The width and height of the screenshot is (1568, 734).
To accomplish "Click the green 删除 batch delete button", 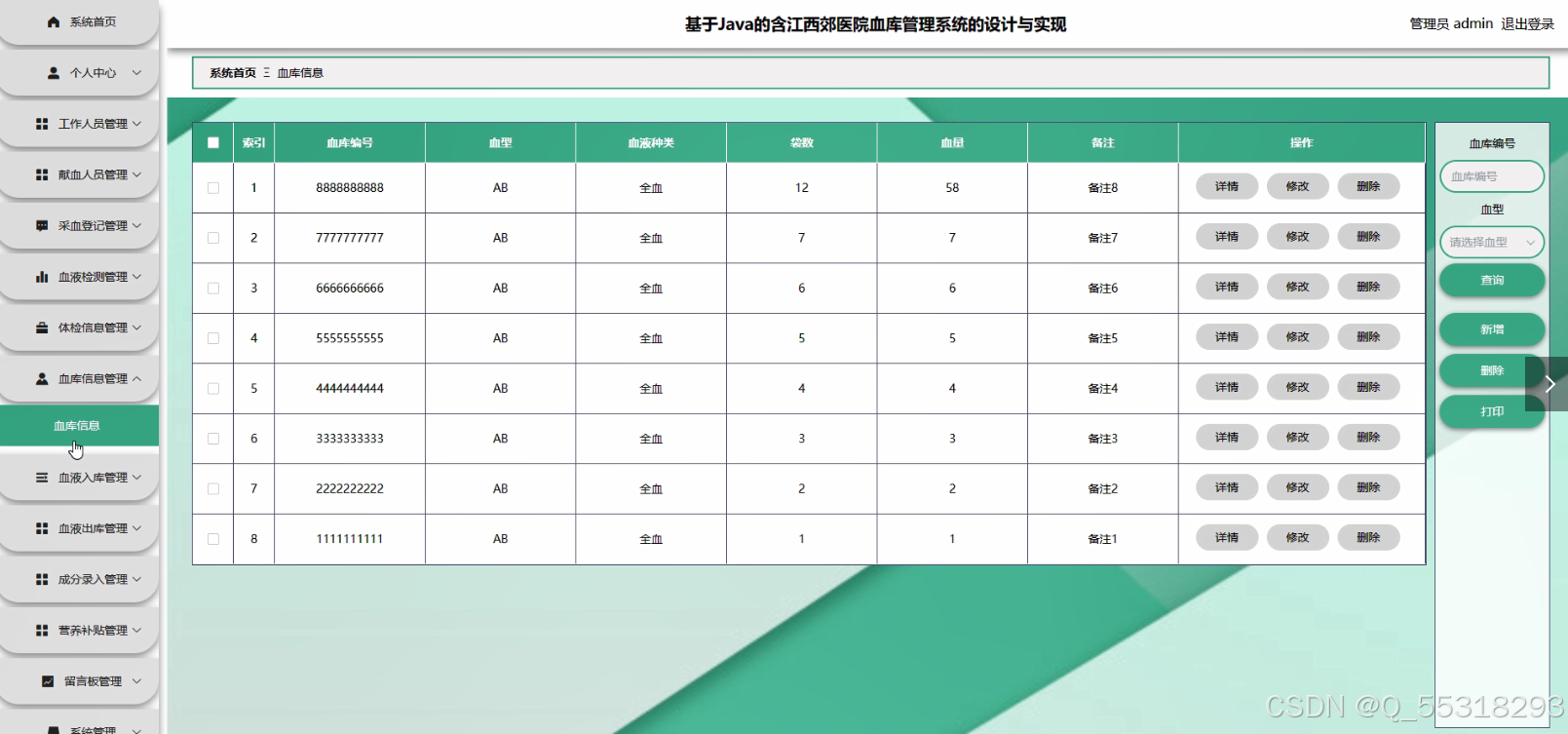I will [x=1492, y=370].
